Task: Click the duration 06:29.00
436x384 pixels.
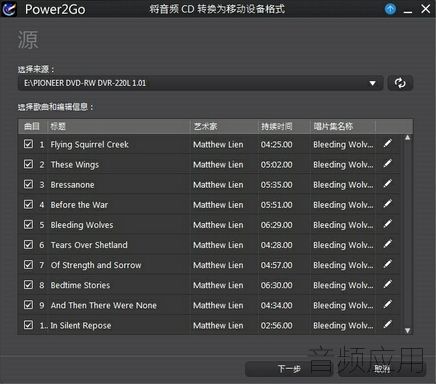Action: click(x=276, y=225)
